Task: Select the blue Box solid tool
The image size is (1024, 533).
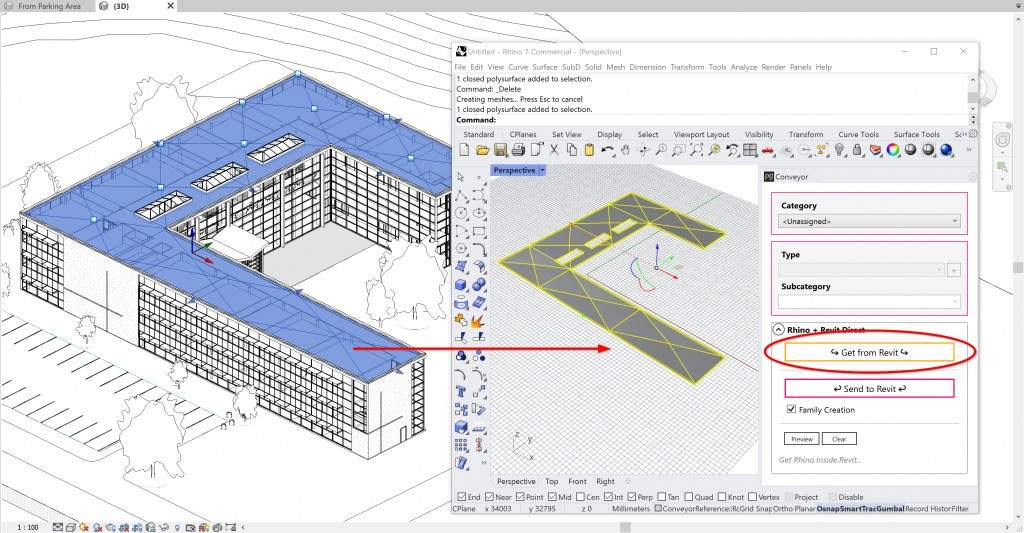Action: coord(461,285)
